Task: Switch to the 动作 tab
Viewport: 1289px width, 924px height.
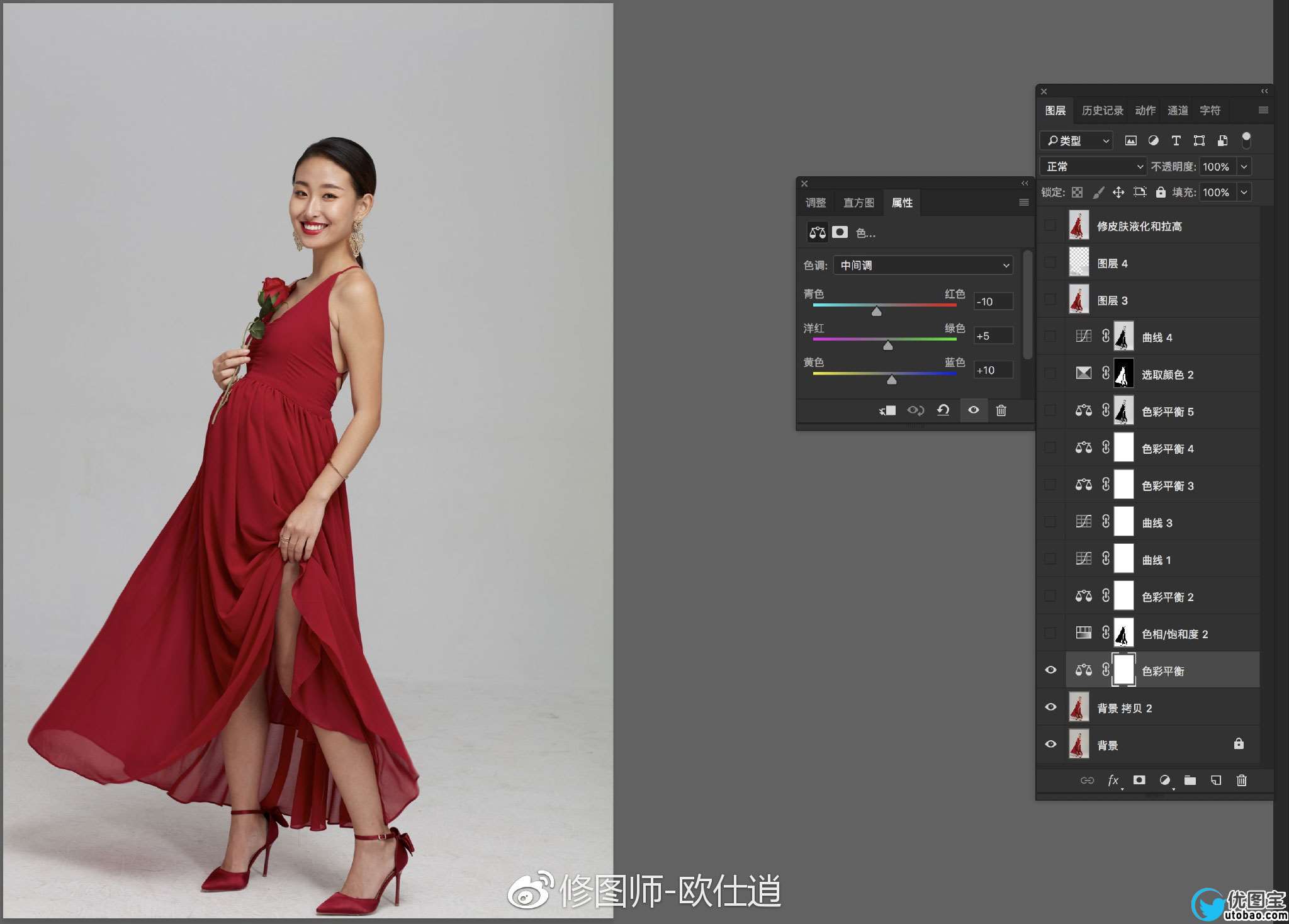Action: tap(1145, 111)
